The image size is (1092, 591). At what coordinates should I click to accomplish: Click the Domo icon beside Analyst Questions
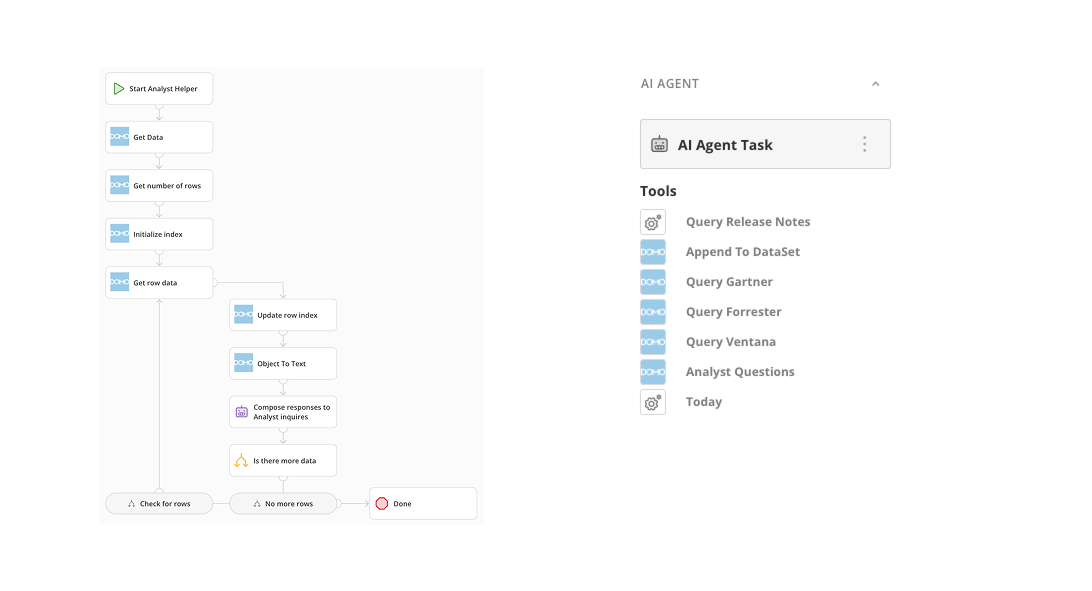[653, 372]
